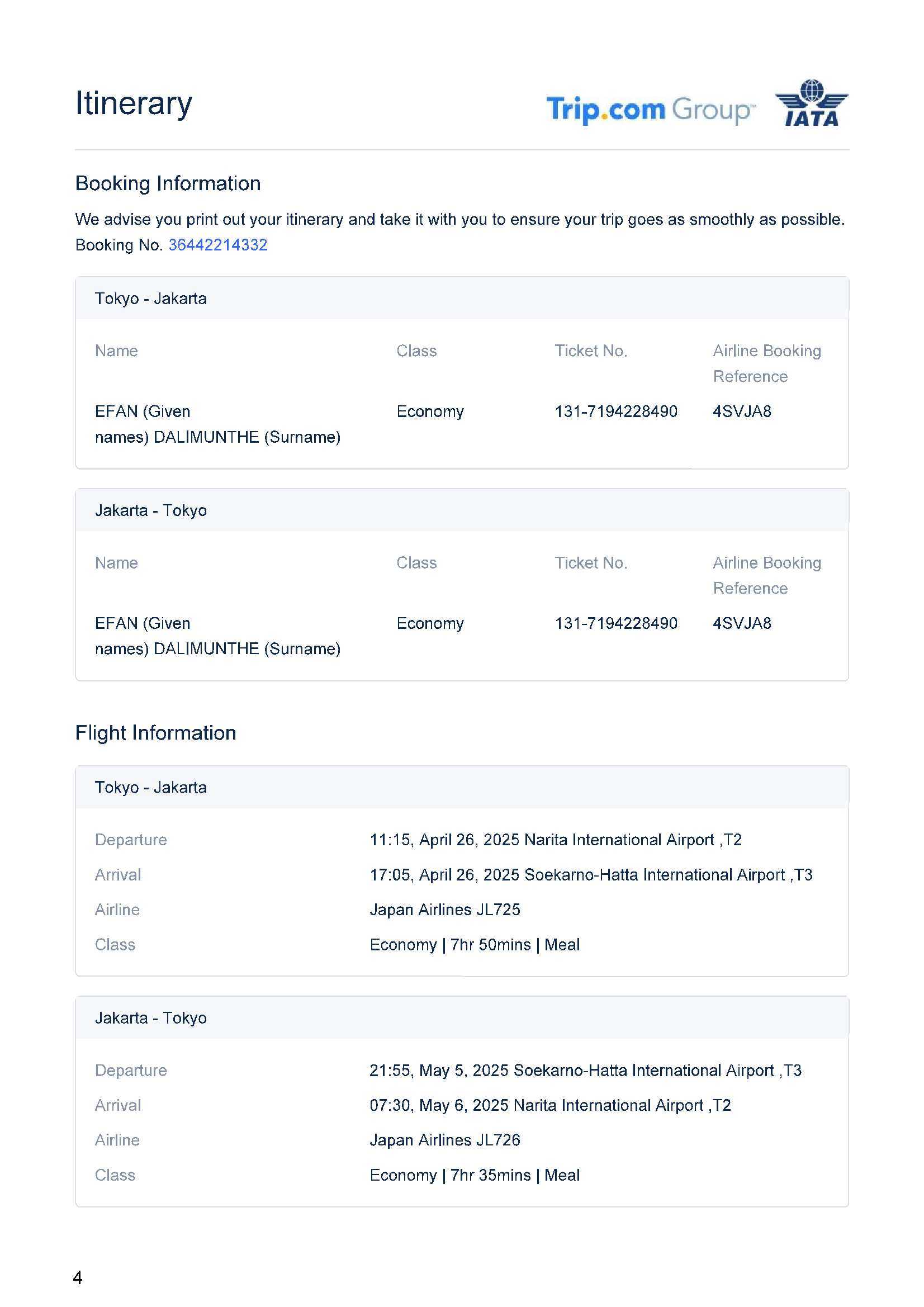
Task: Click the Japan Airlines JL725 flight number
Action: (444, 910)
